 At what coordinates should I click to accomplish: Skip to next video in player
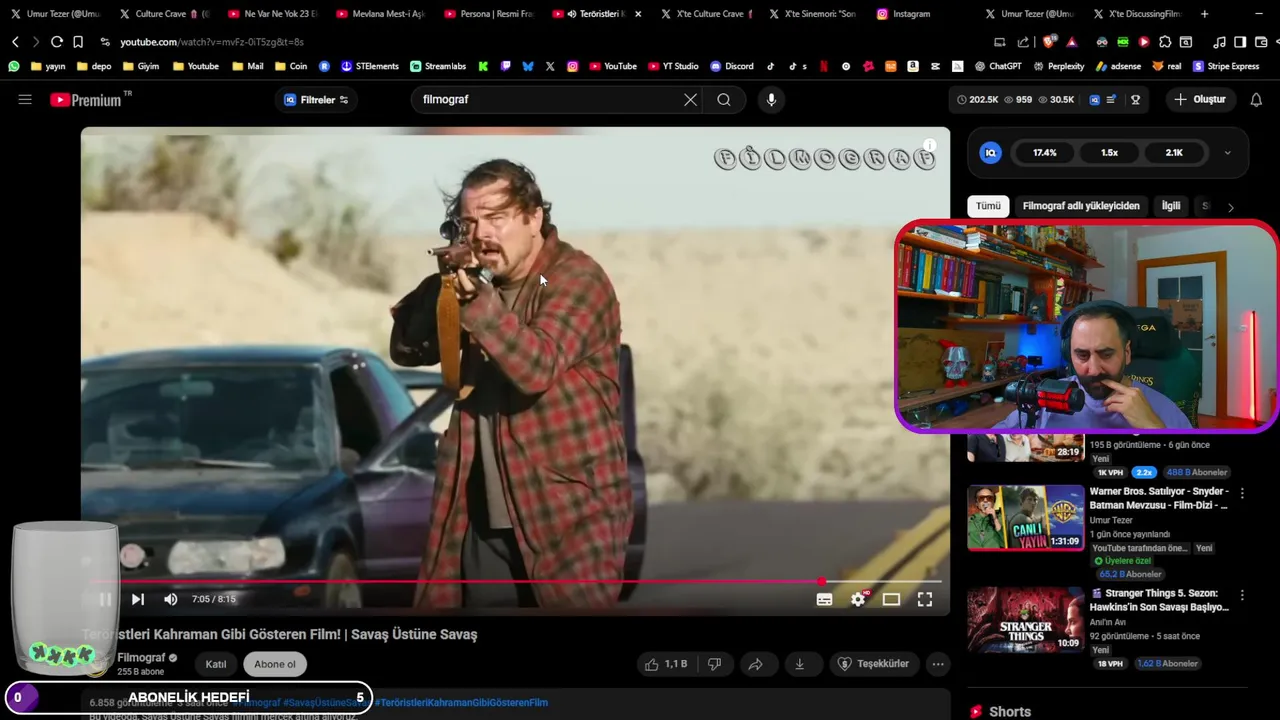point(138,599)
